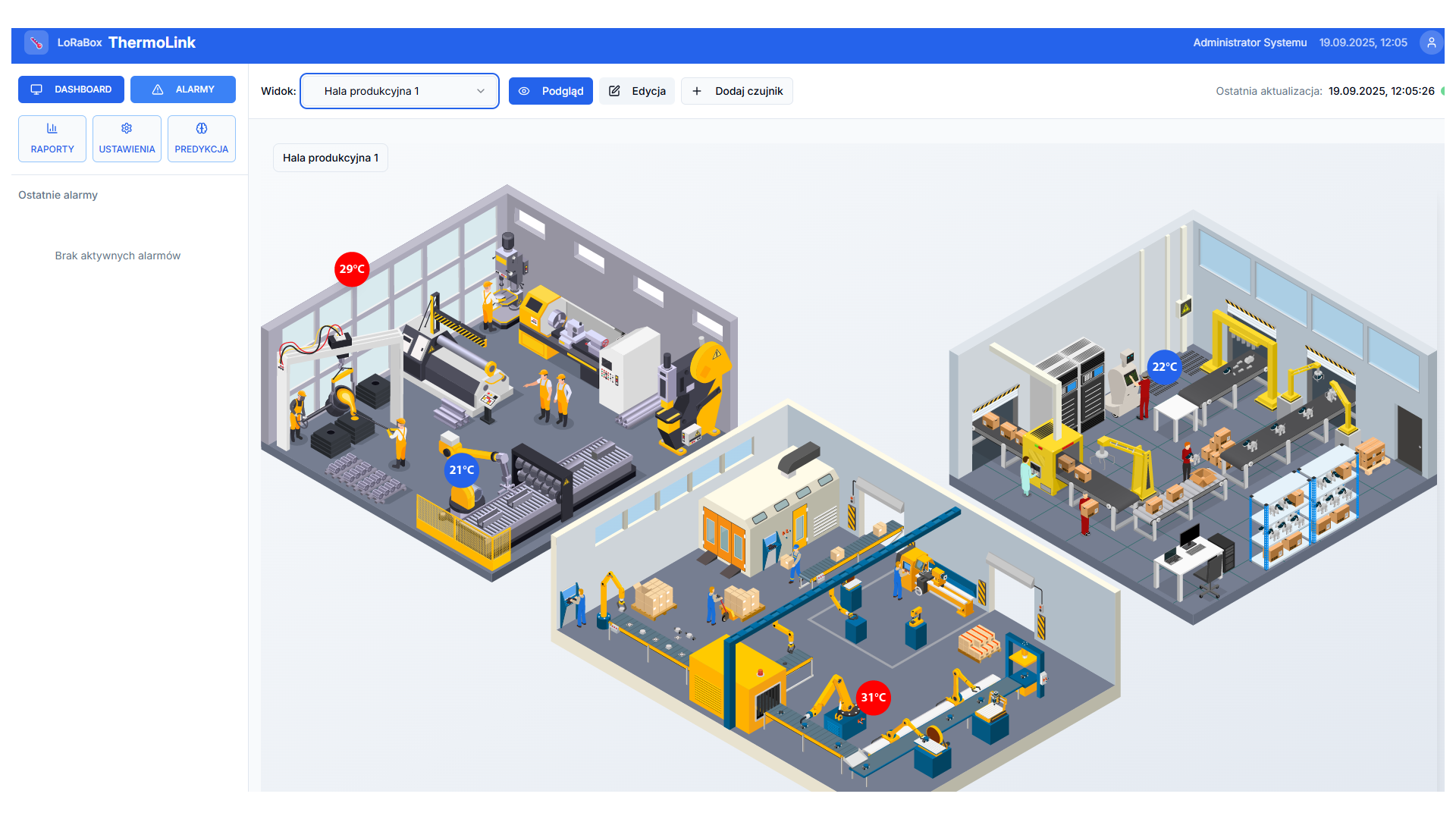Screen dimensions: 1456x819
Task: Click the 22°C blue sensor marker
Action: 1164,367
